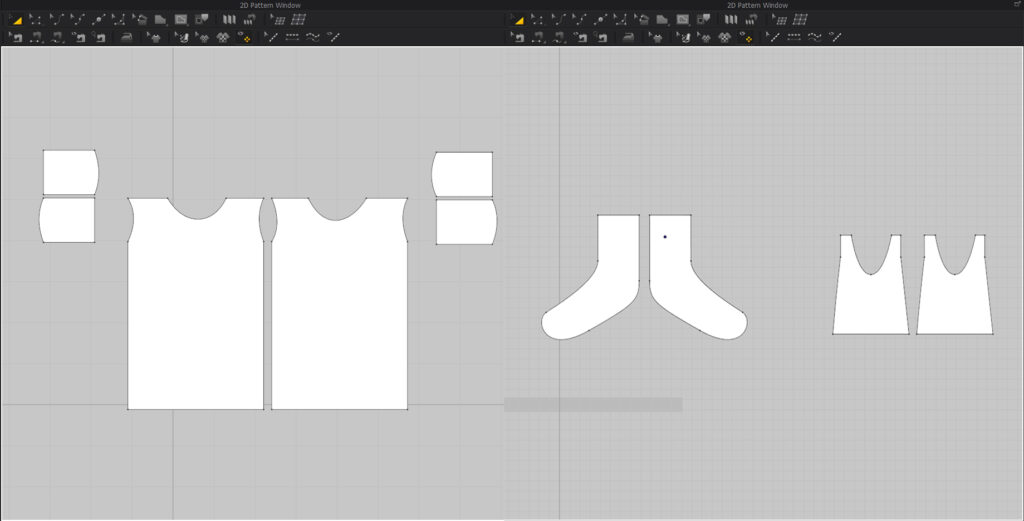Viewport: 1024px width, 521px height.
Task: Click the Iron/Steam tool in left window toolbar
Action: pos(125,37)
